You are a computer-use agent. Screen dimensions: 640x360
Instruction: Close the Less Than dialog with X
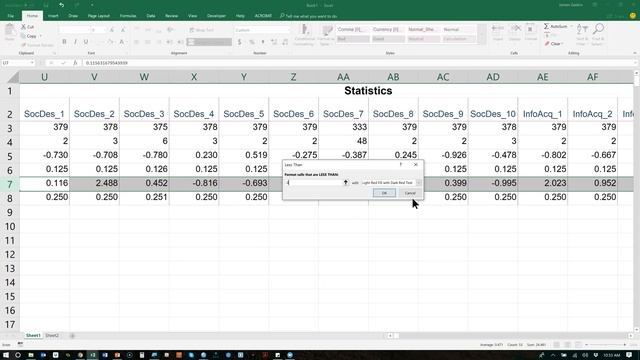pyautogui.click(x=416, y=164)
